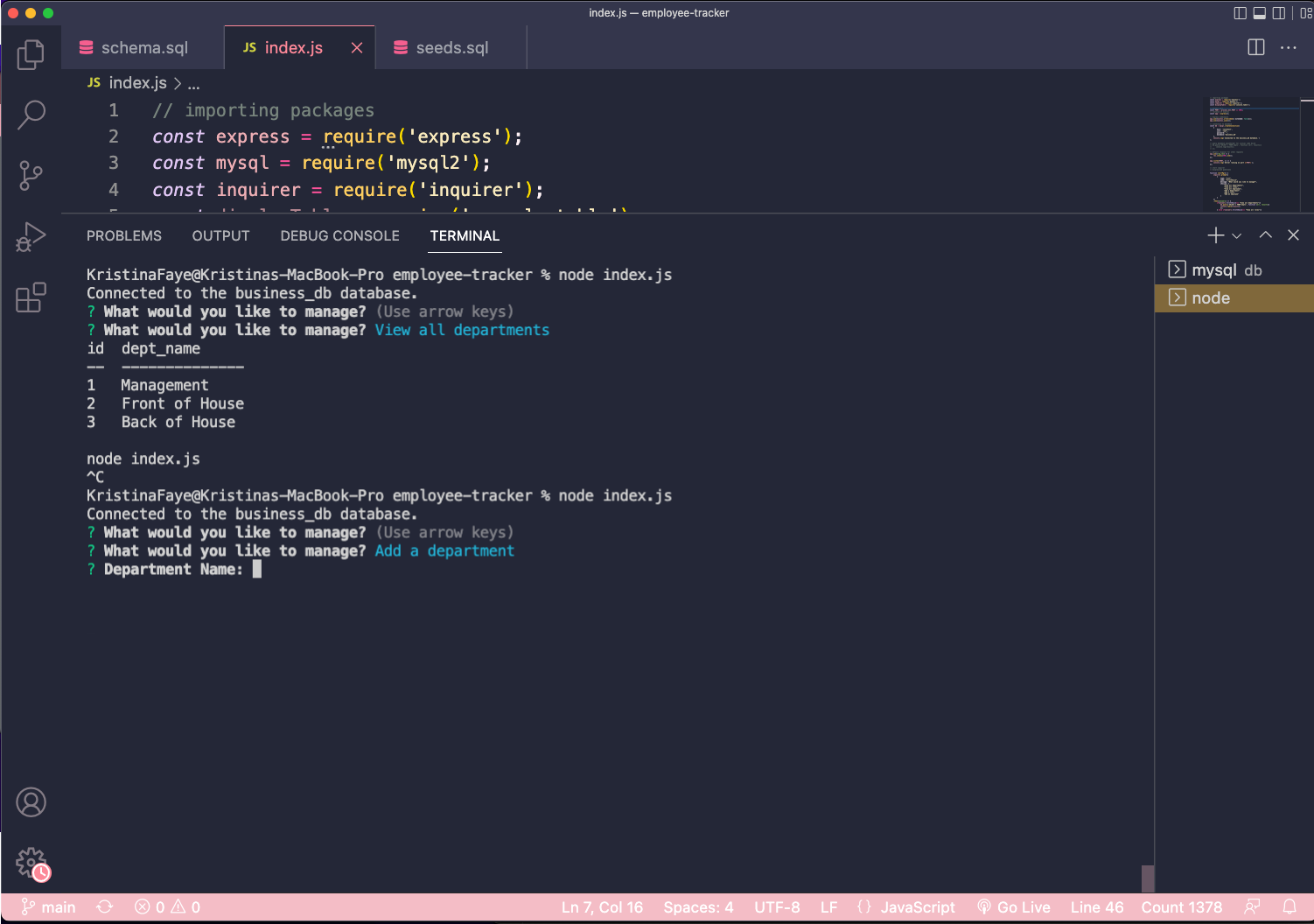Click Ln 7, Col 16 to go to line
The height and width of the screenshot is (924, 1314).
coord(602,907)
